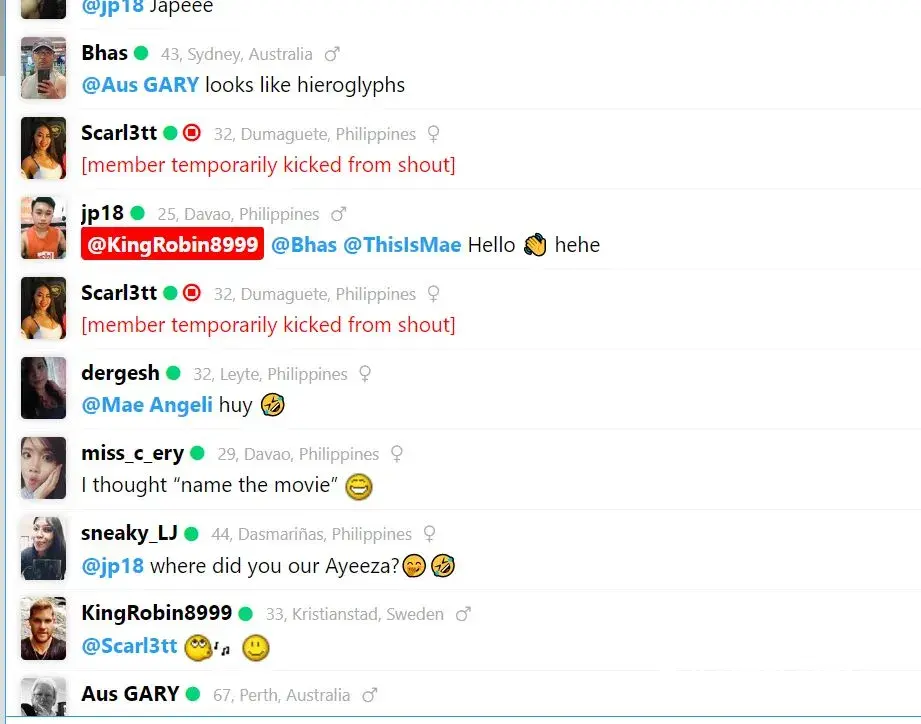Open the @Mae Angeli mention
Image resolution: width=921 pixels, height=724 pixels.
[x=147, y=405]
